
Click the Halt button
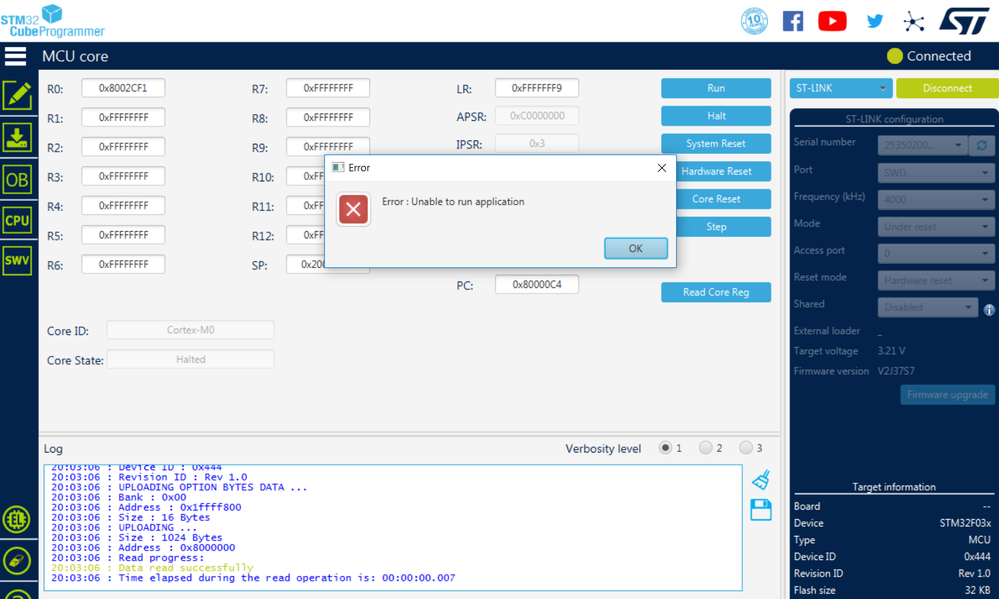pos(716,116)
